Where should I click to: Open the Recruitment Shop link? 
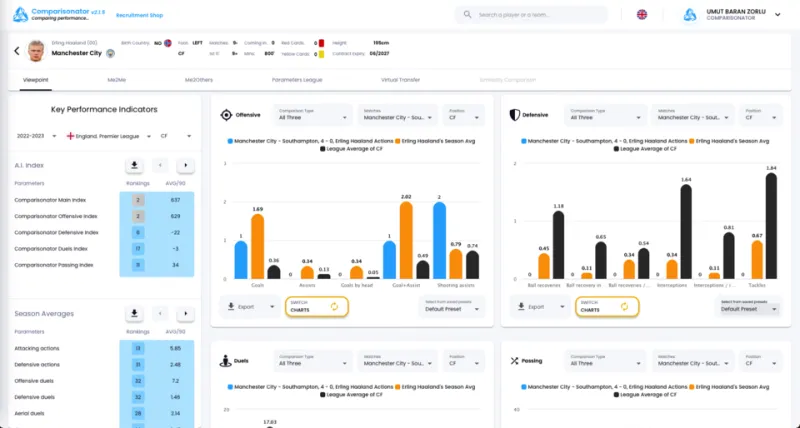tap(139, 15)
